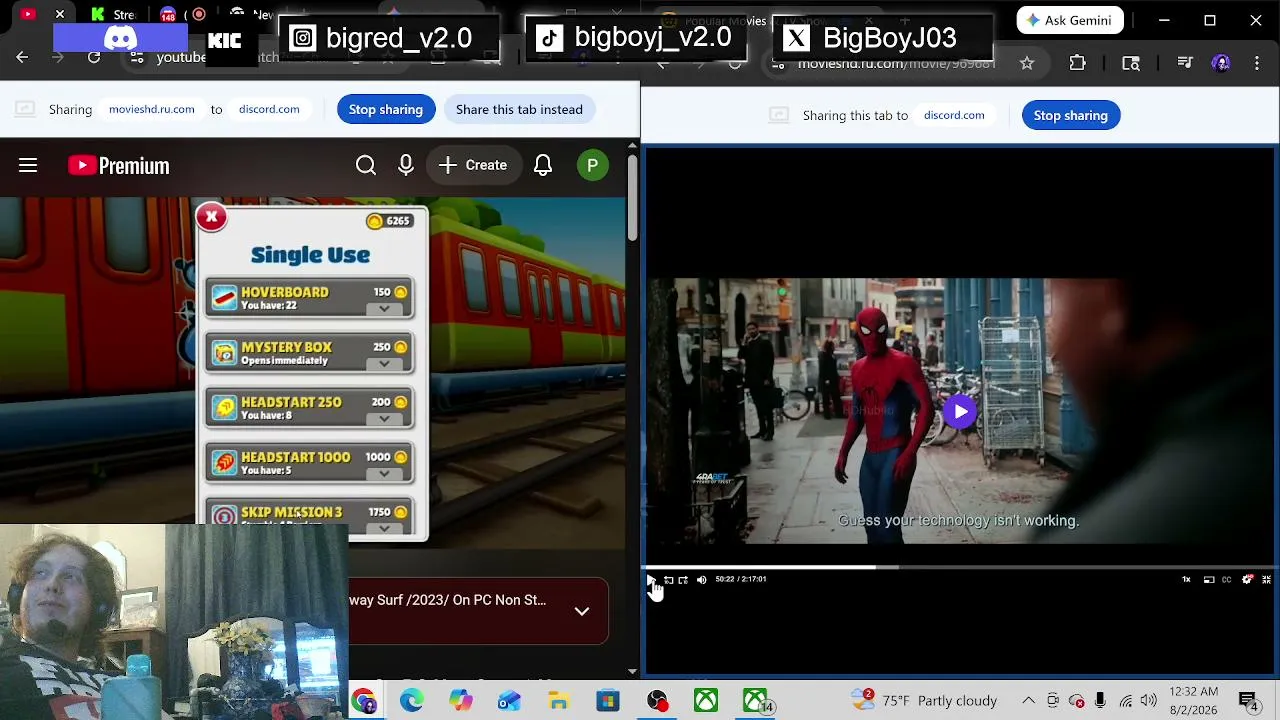Viewport: 1280px width, 720px height.
Task: Open movie player settings gear
Action: coord(1247,579)
